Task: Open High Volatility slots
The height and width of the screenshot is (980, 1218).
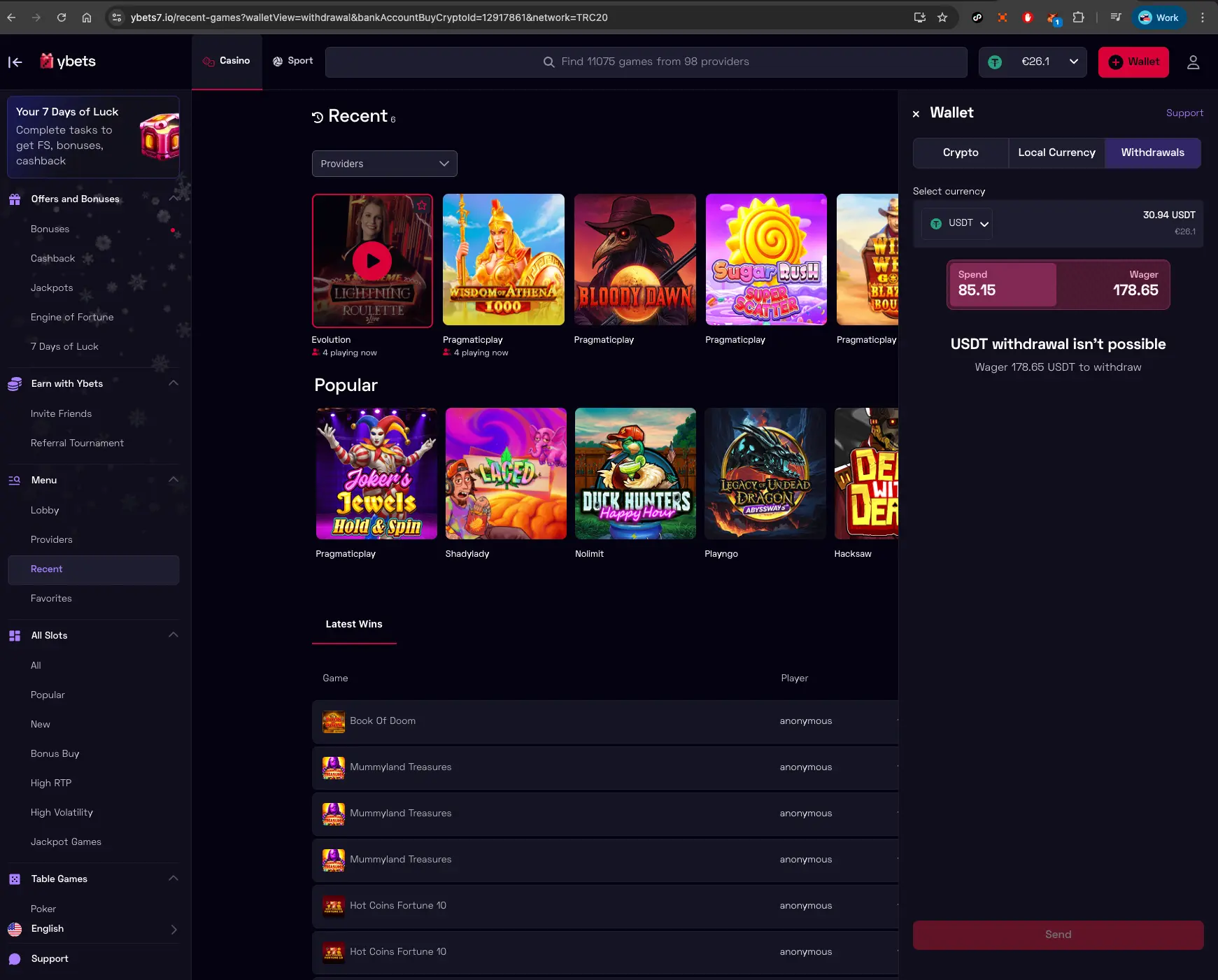Action: coord(62,813)
